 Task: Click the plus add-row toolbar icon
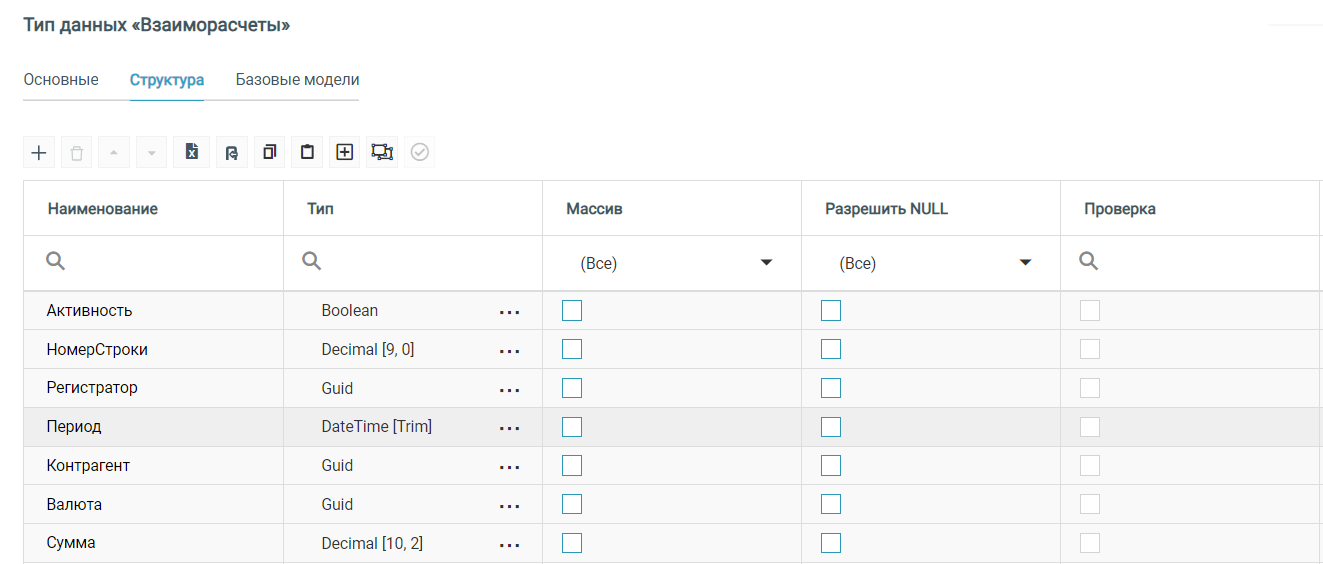pos(39,152)
